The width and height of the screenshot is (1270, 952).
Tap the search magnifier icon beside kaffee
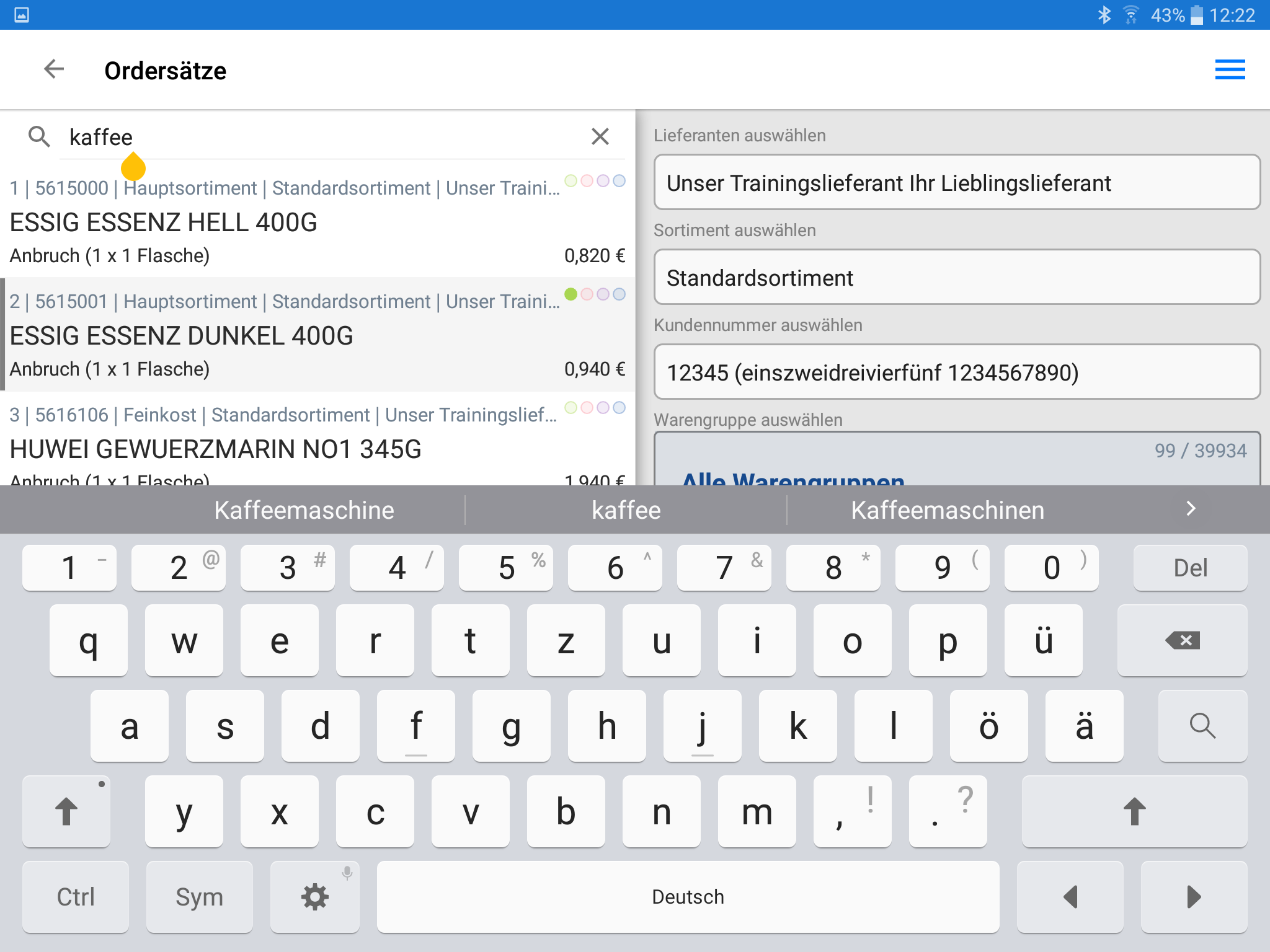tap(39, 136)
